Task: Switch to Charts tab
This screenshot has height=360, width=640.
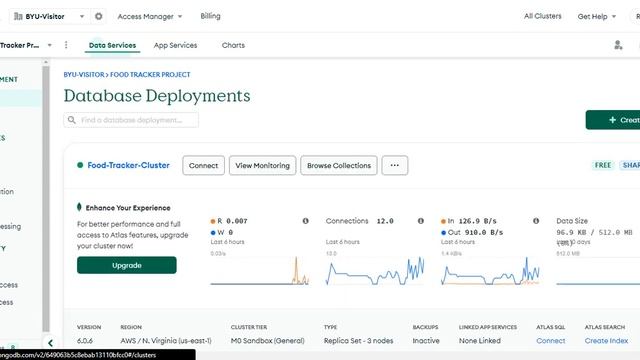Action: click(233, 45)
